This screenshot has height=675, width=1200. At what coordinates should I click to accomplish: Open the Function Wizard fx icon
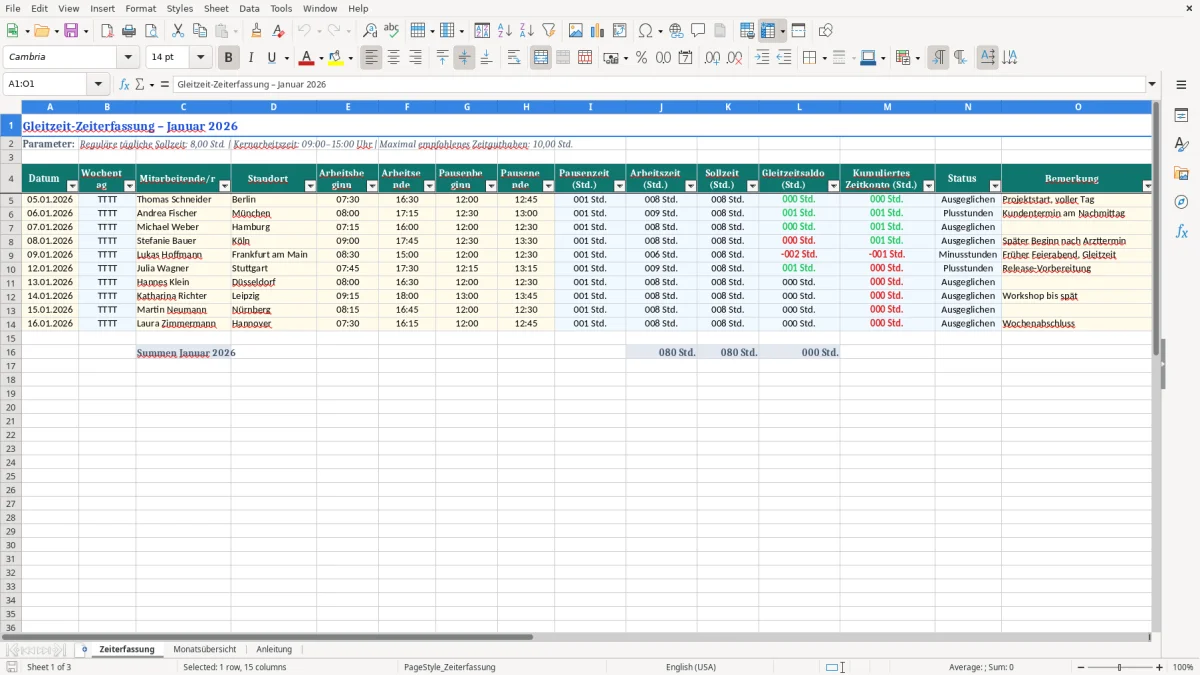point(124,85)
